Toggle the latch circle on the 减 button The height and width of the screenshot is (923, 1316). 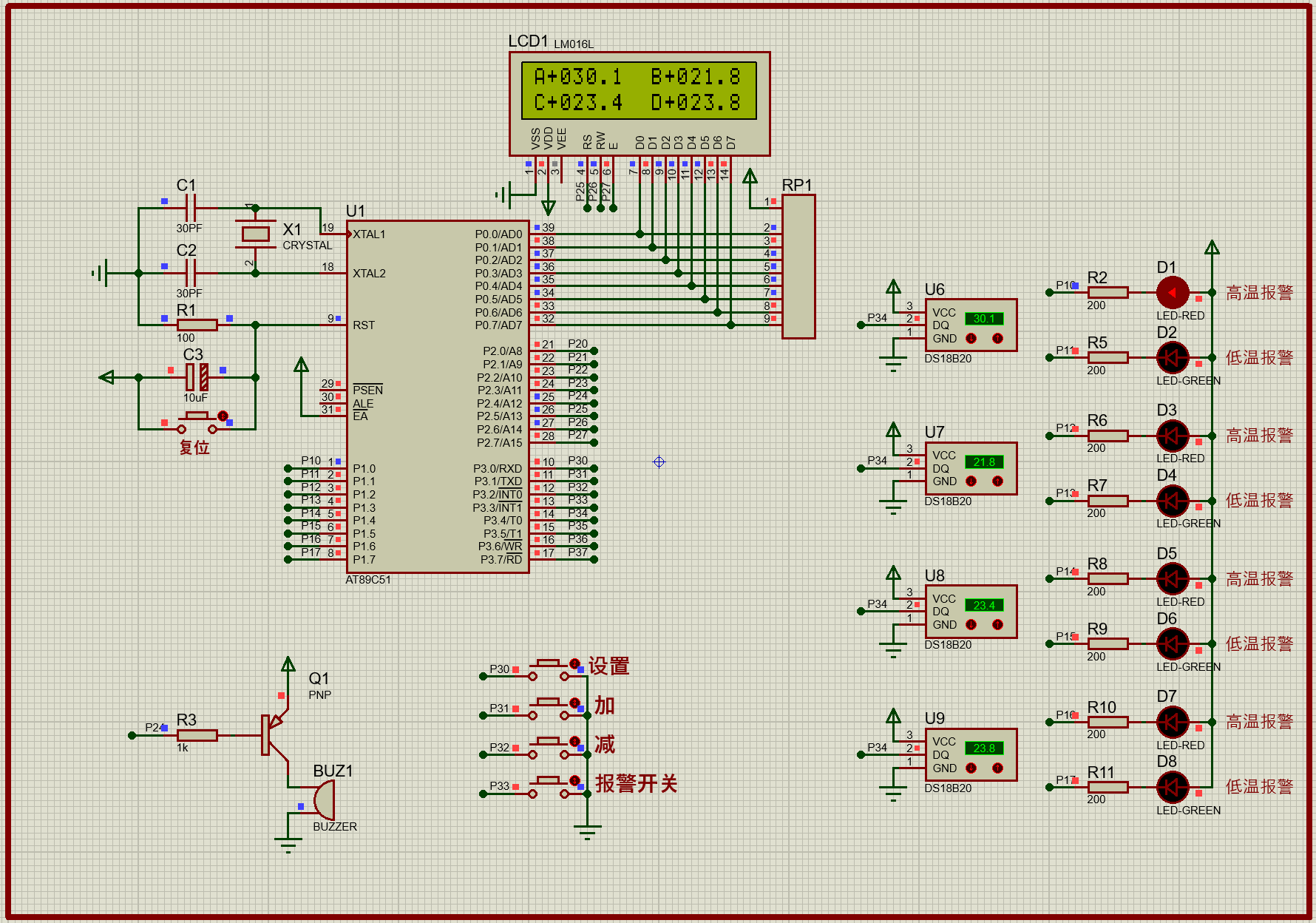[574, 741]
